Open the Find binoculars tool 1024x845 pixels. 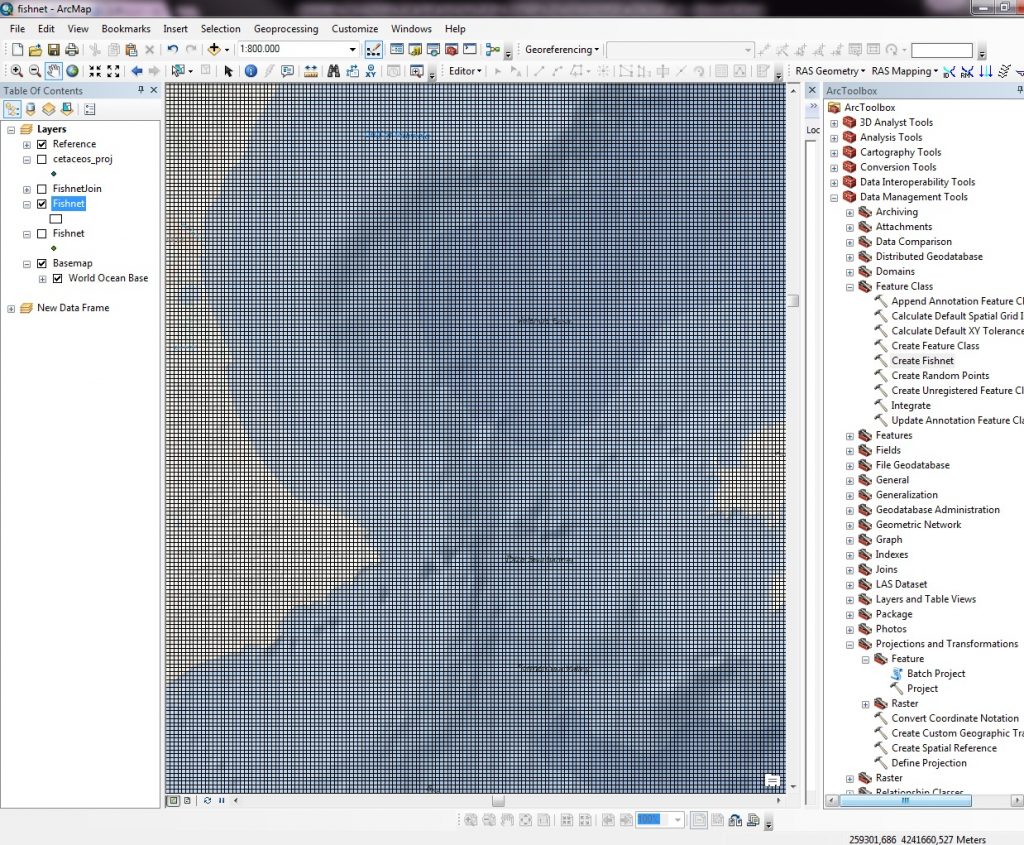pyautogui.click(x=334, y=71)
